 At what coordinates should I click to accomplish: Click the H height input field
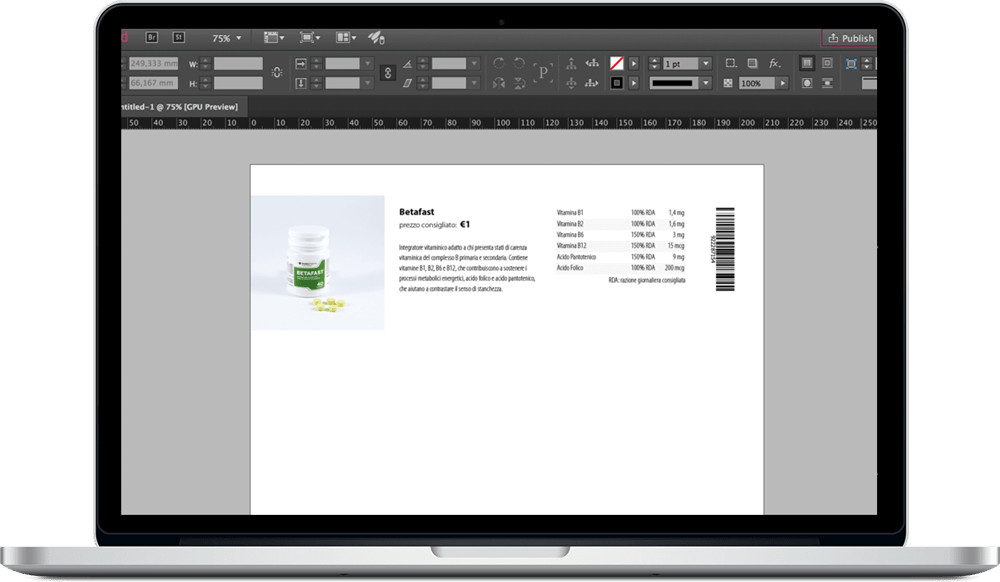pos(238,83)
